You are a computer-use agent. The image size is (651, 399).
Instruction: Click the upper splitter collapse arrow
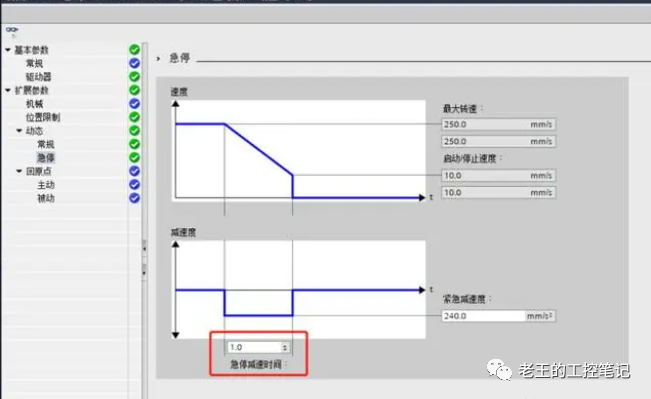pos(144,249)
